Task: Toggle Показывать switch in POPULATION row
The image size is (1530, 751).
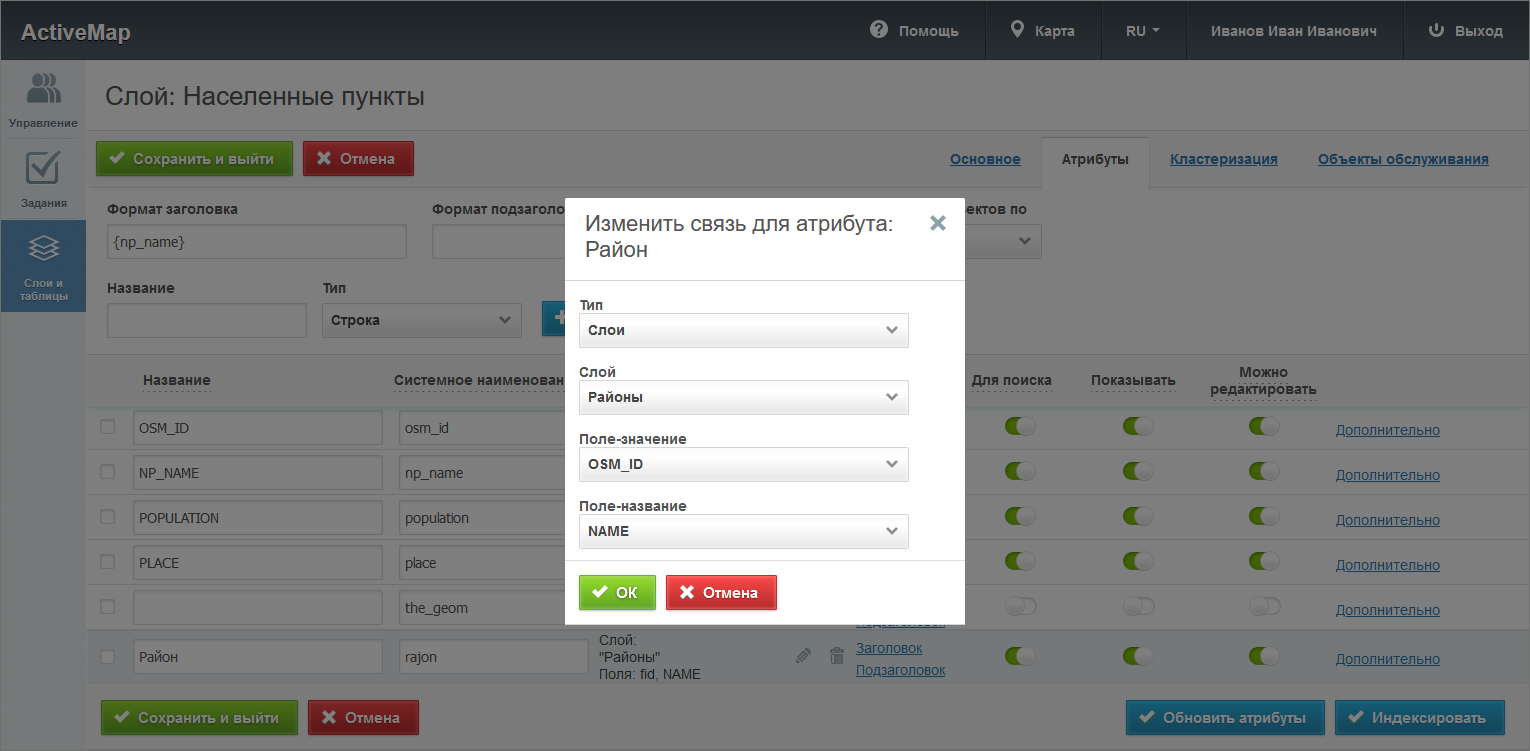Action: [x=1138, y=516]
